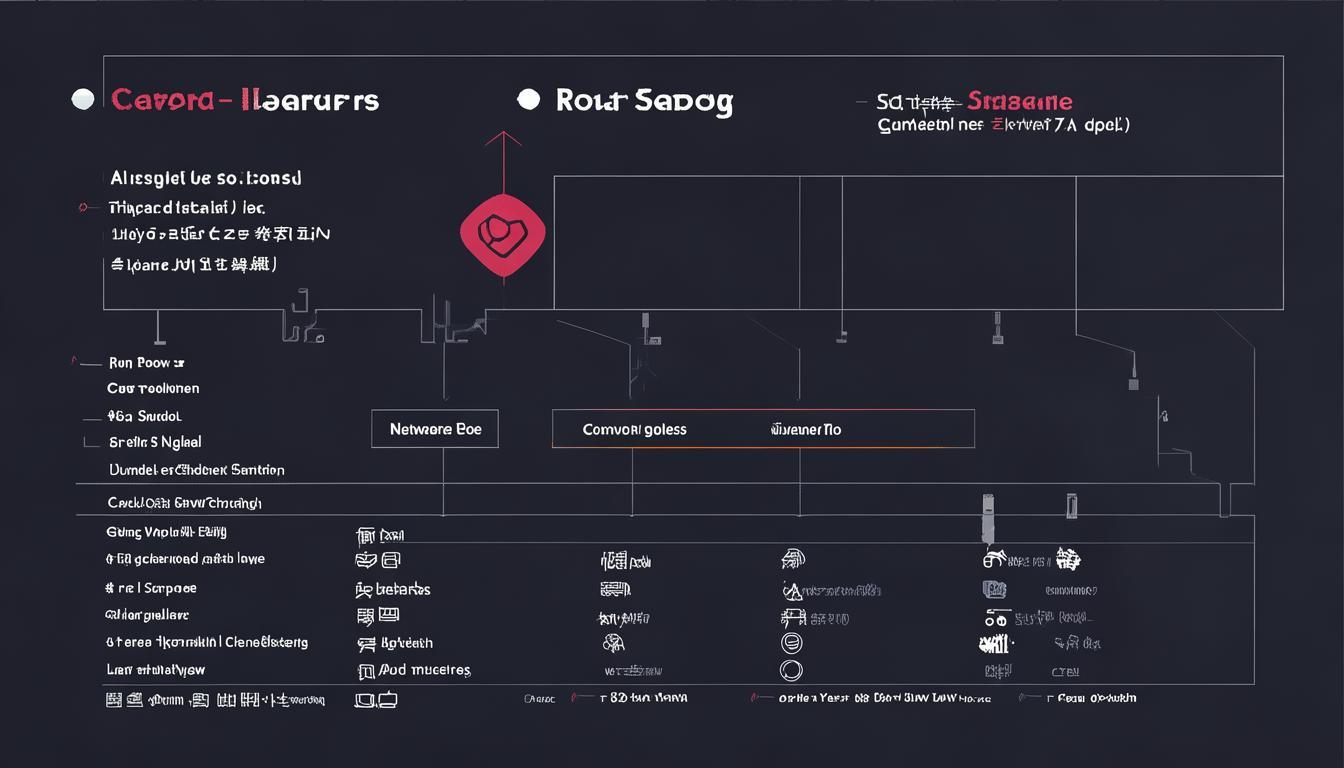Switch to the 'wiwener No' tab
Image resolution: width=1344 pixels, height=768 pixels.
(805, 429)
